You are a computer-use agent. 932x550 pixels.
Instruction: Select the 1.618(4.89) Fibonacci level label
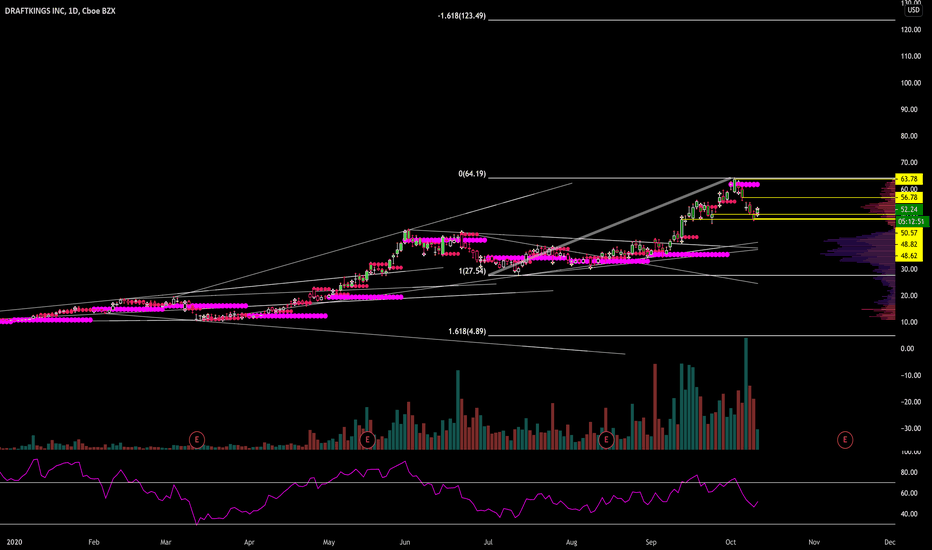(467, 332)
